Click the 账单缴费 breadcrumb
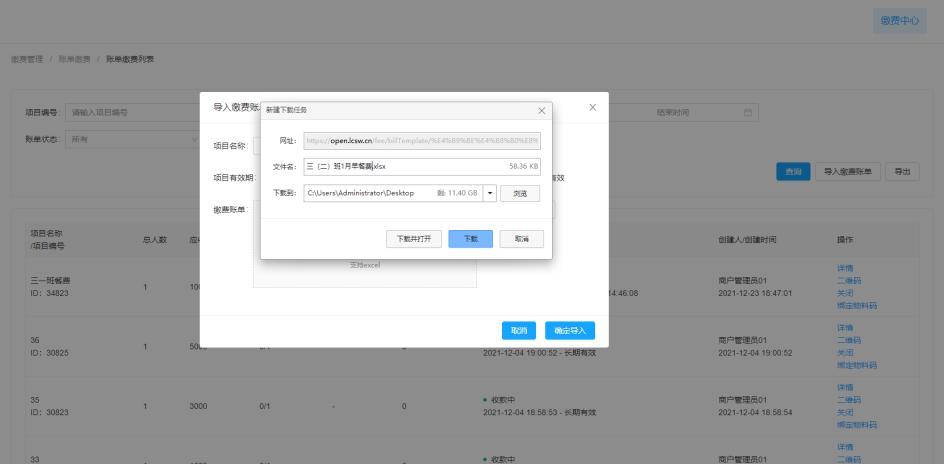 [x=75, y=59]
